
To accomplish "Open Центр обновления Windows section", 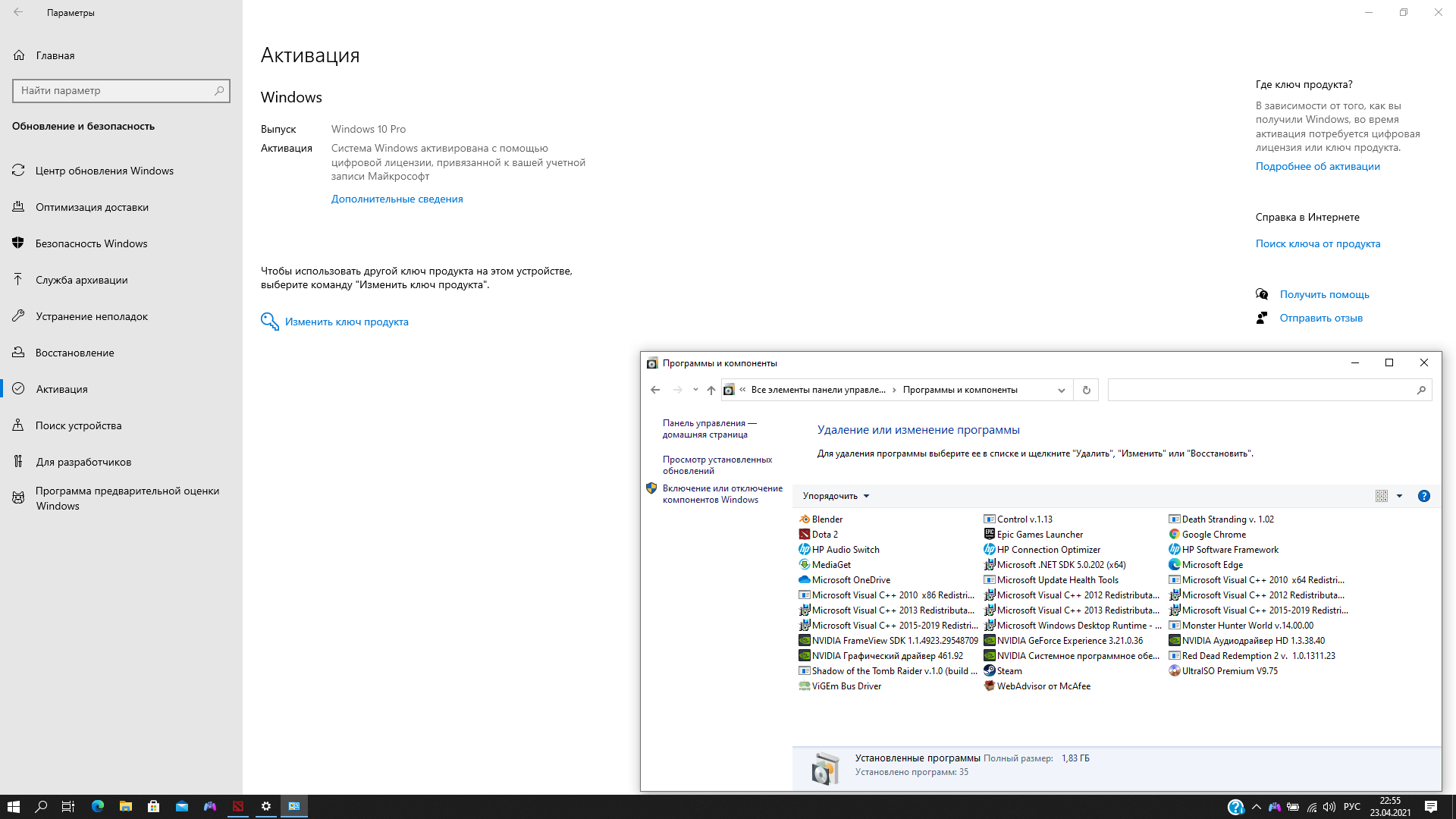I will [x=105, y=171].
